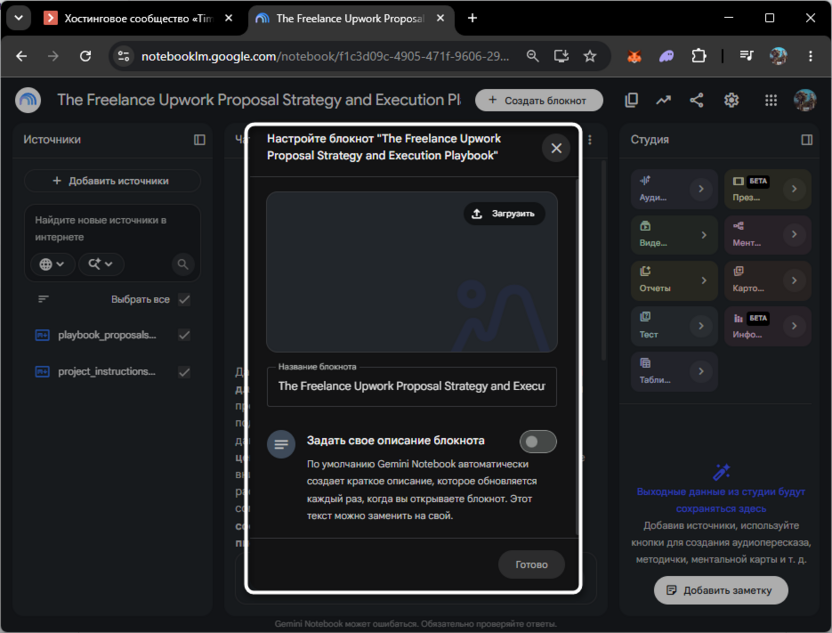Image resolution: width=832 pixels, height=633 pixels.
Task: Click the source filter lines icon
Action: (44, 299)
